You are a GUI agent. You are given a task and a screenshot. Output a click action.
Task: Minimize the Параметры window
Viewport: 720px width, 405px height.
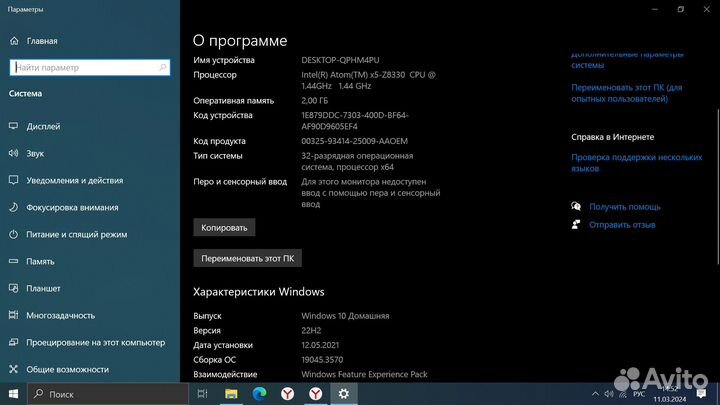(x=655, y=9)
